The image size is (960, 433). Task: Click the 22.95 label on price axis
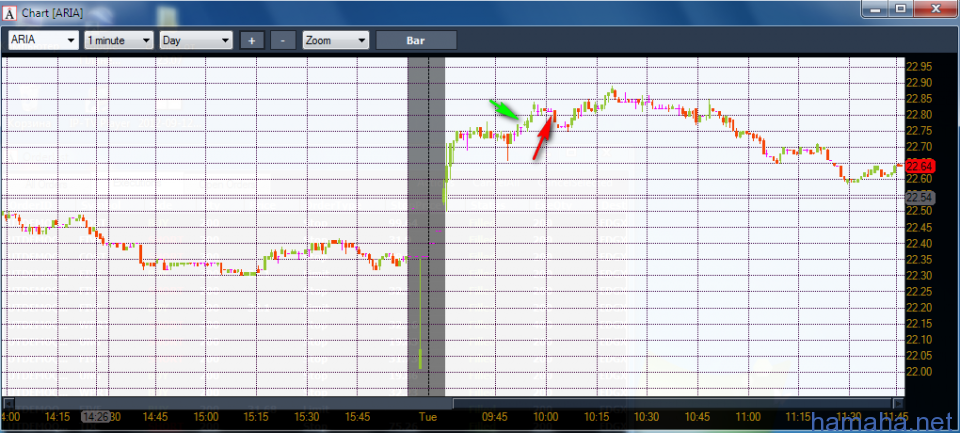[919, 66]
